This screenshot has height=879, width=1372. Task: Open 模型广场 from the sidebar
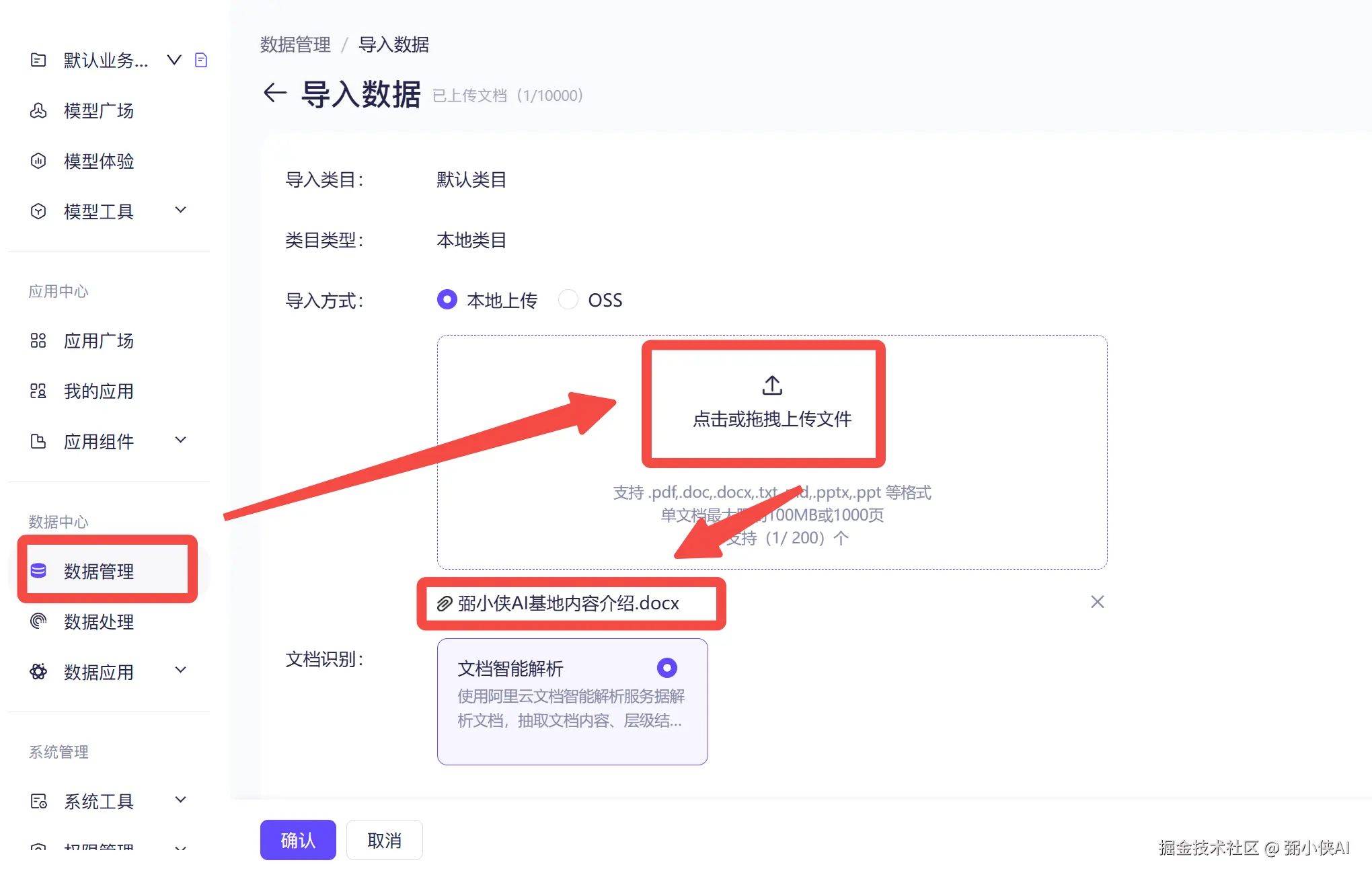click(98, 111)
